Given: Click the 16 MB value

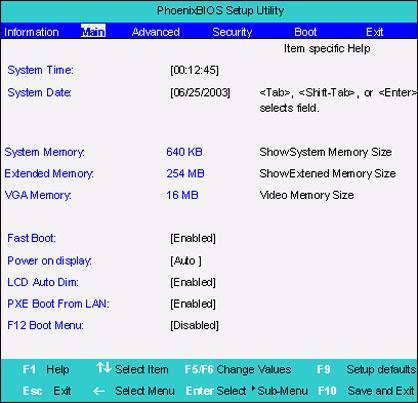Looking at the screenshot, I should click(182, 195).
